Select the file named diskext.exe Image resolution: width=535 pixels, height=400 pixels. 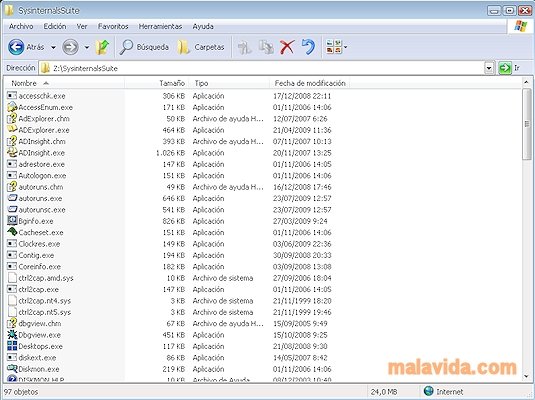[x=37, y=358]
